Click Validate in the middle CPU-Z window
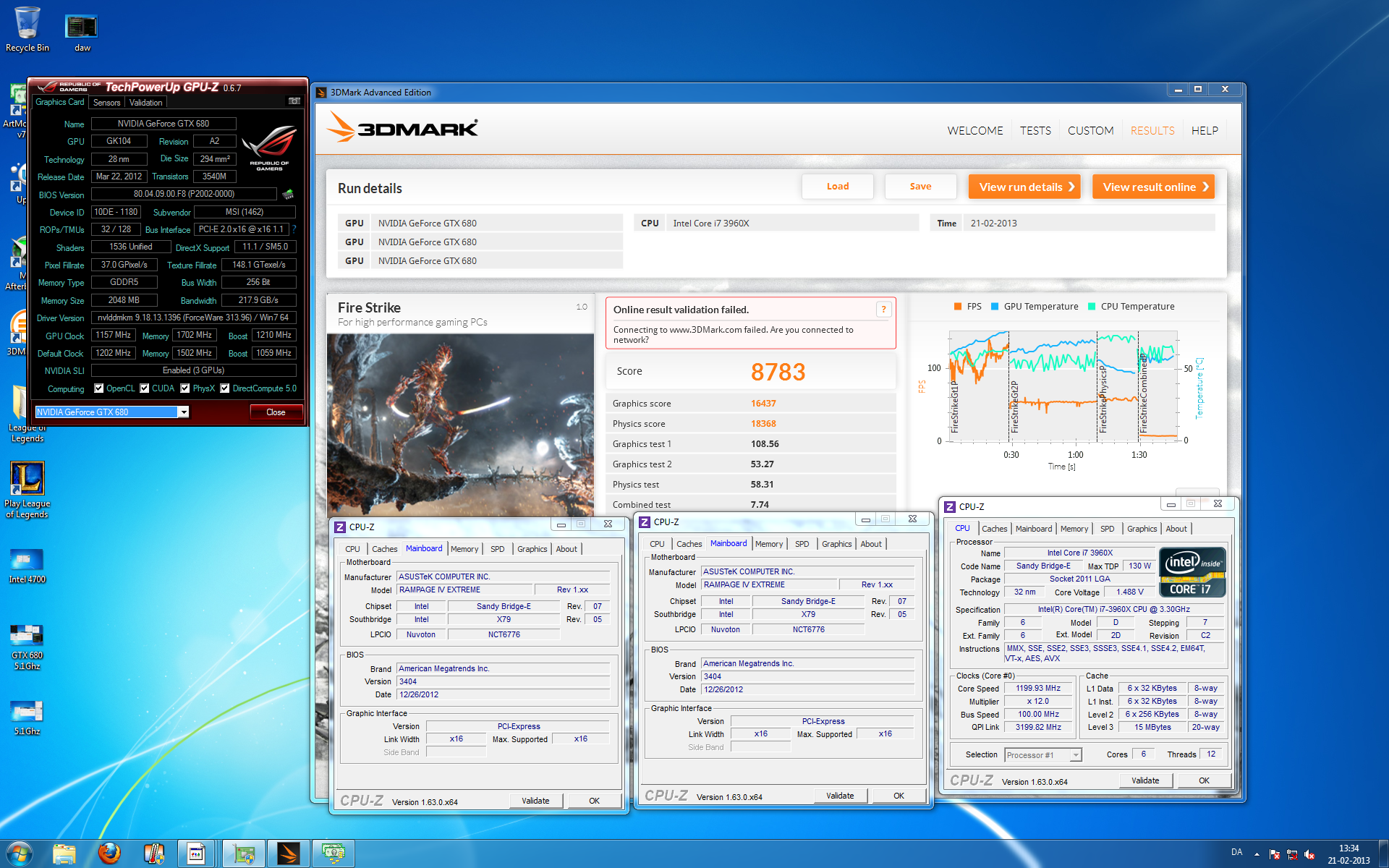The image size is (1389, 868). 840,796
